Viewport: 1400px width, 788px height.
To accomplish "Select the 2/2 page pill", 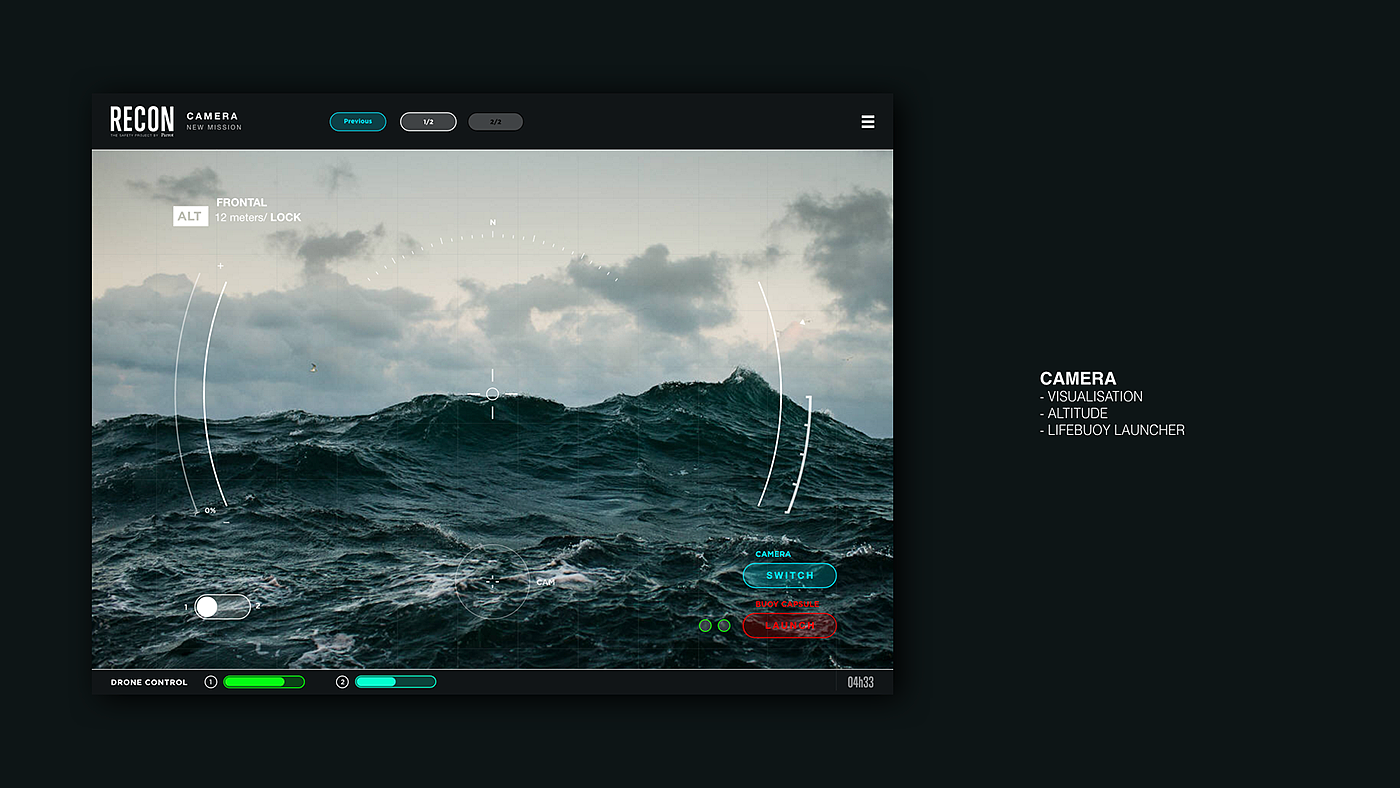I will [496, 122].
